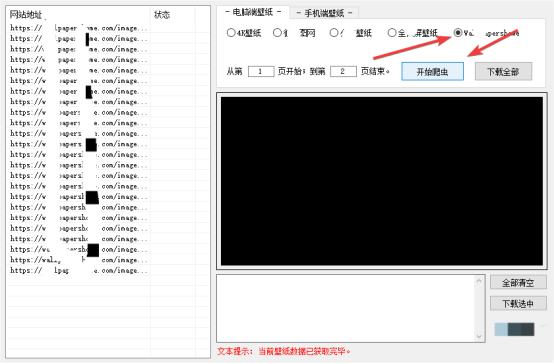
Task: Download selection via the 下载选中 button
Action: tap(518, 304)
